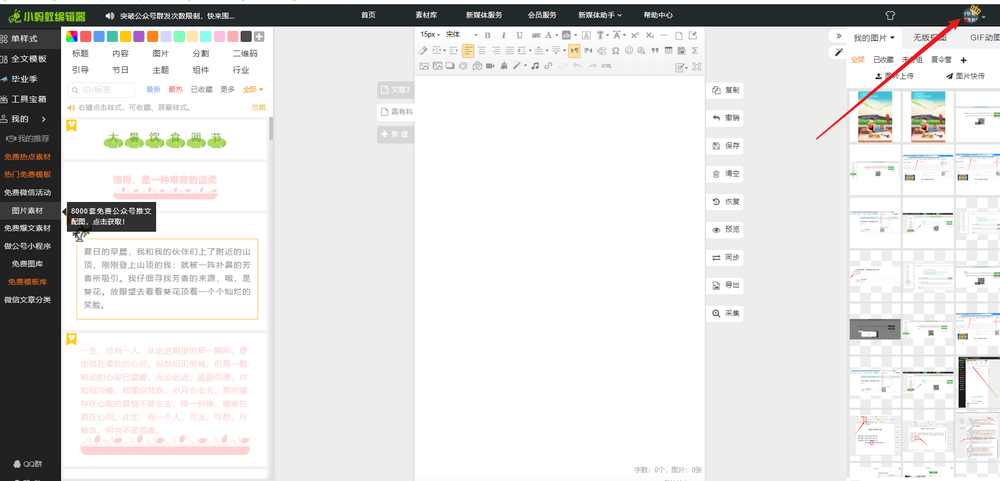Open the HTML source view
Viewport: 1000px width, 481px height.
point(606,66)
